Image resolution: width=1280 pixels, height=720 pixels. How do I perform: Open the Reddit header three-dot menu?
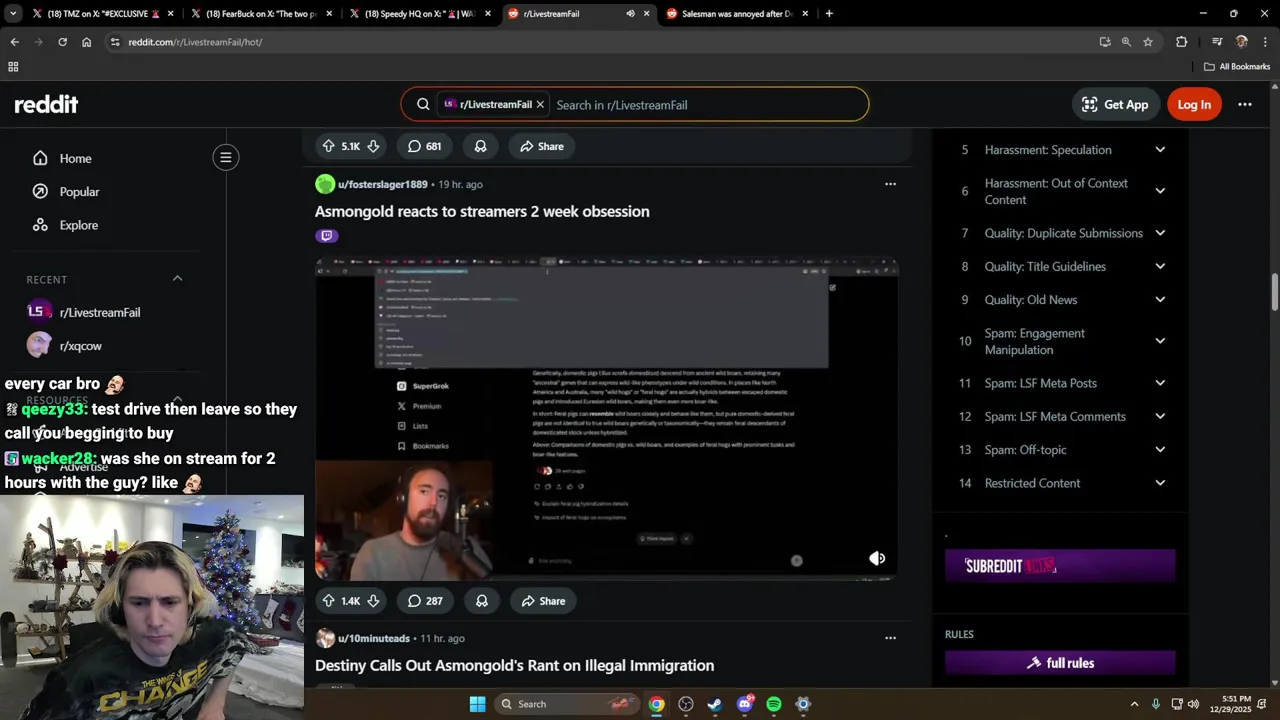1245,105
